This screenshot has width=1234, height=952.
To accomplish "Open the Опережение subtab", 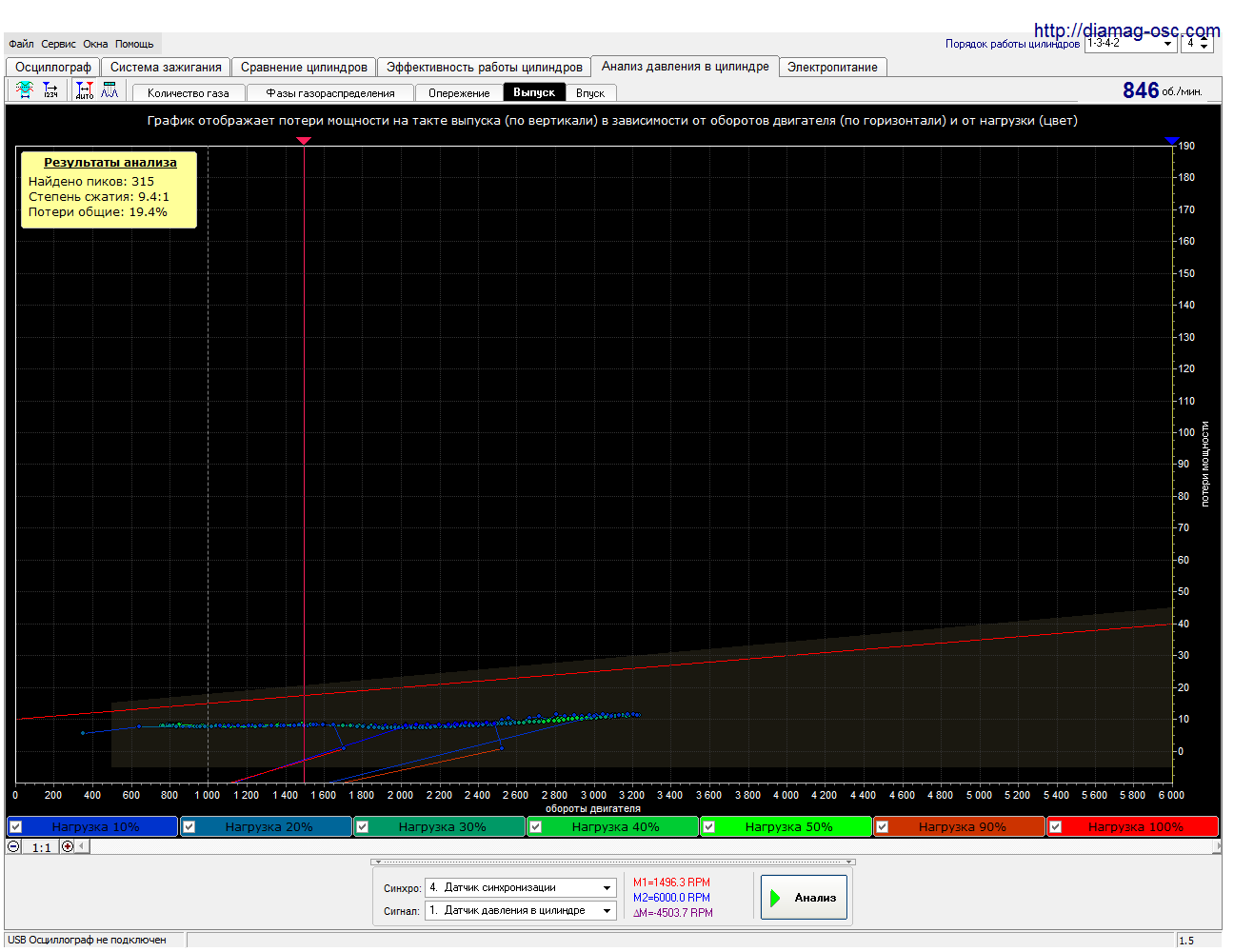I will [x=459, y=93].
